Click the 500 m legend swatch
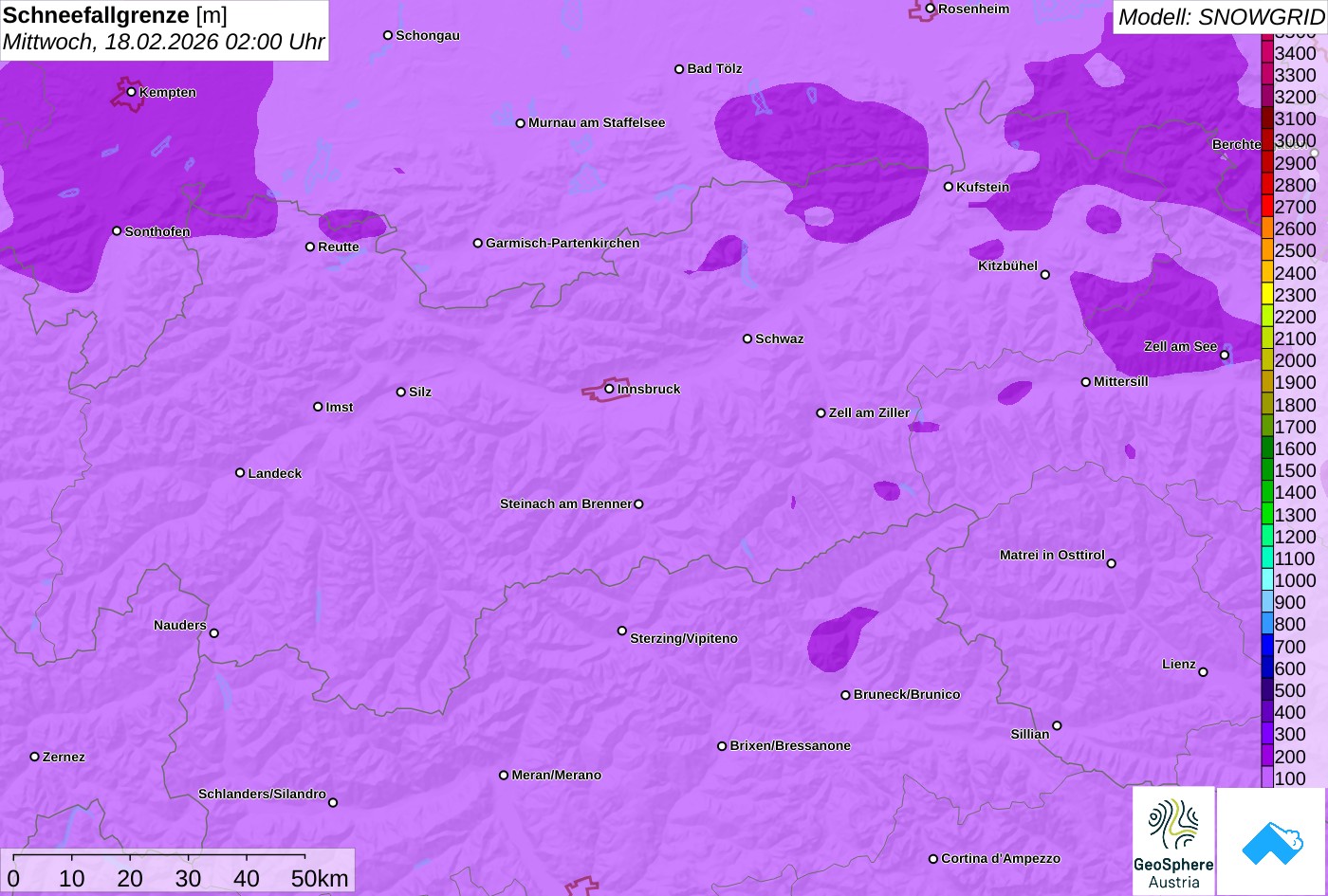Viewport: 1328px width, 896px height. 1267,690
